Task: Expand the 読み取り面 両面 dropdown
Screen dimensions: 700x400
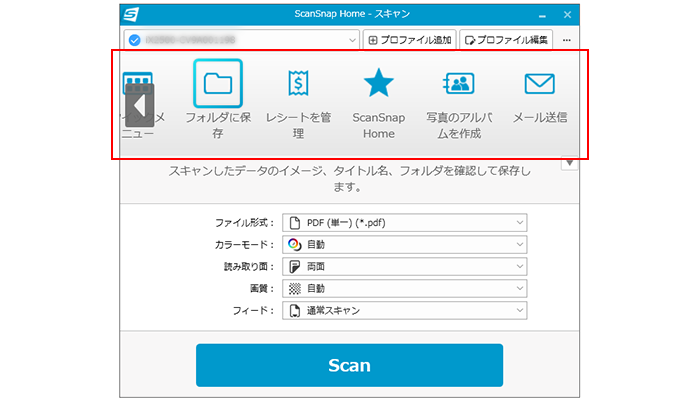Action: (x=404, y=267)
